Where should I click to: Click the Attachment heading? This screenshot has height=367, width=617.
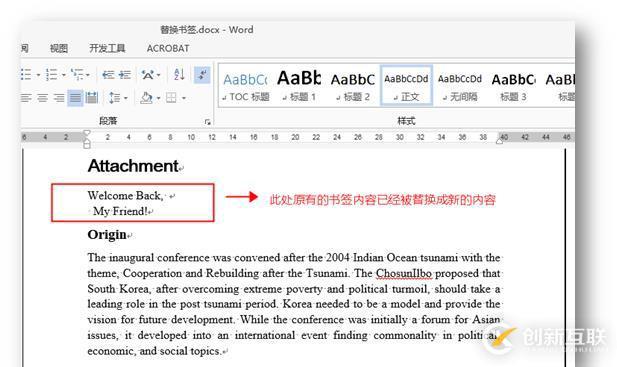pyautogui.click(x=133, y=166)
